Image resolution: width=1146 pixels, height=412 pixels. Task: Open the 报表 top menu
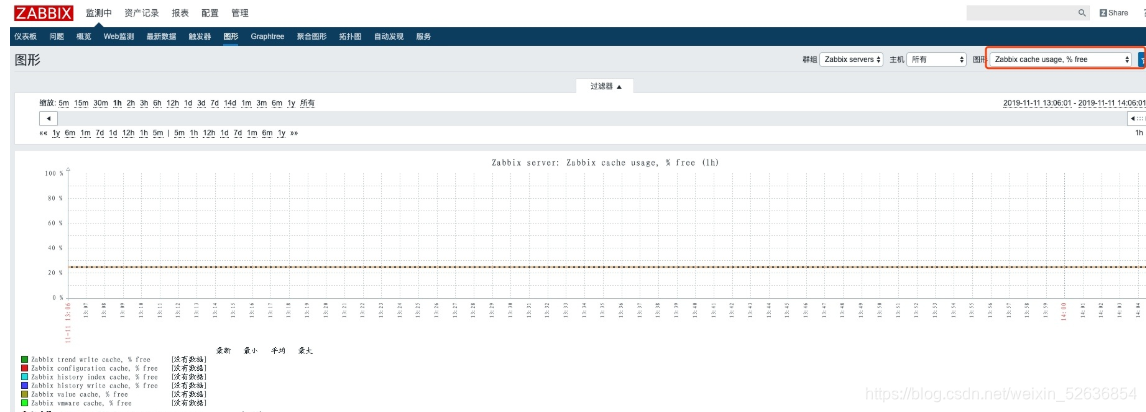click(180, 13)
